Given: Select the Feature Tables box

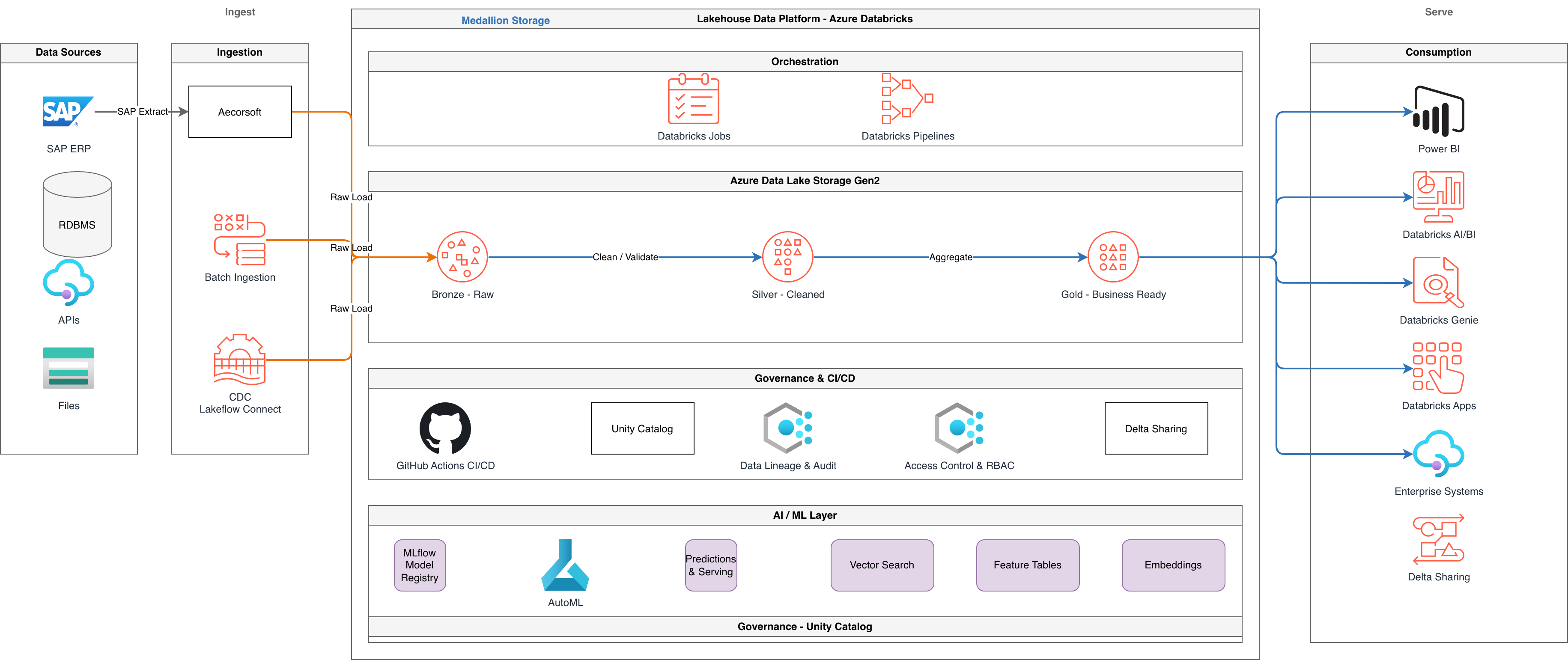Looking at the screenshot, I should point(1028,565).
